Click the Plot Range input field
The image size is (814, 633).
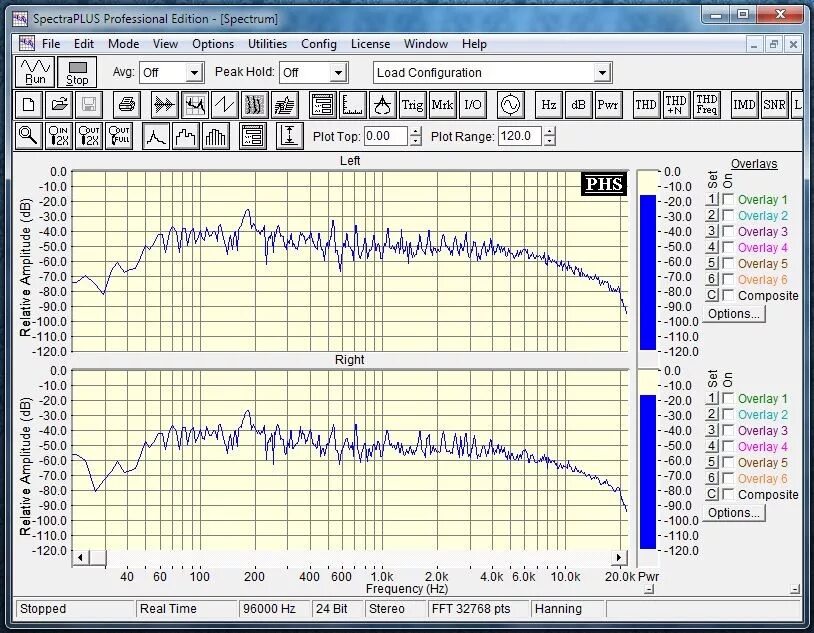(x=520, y=136)
